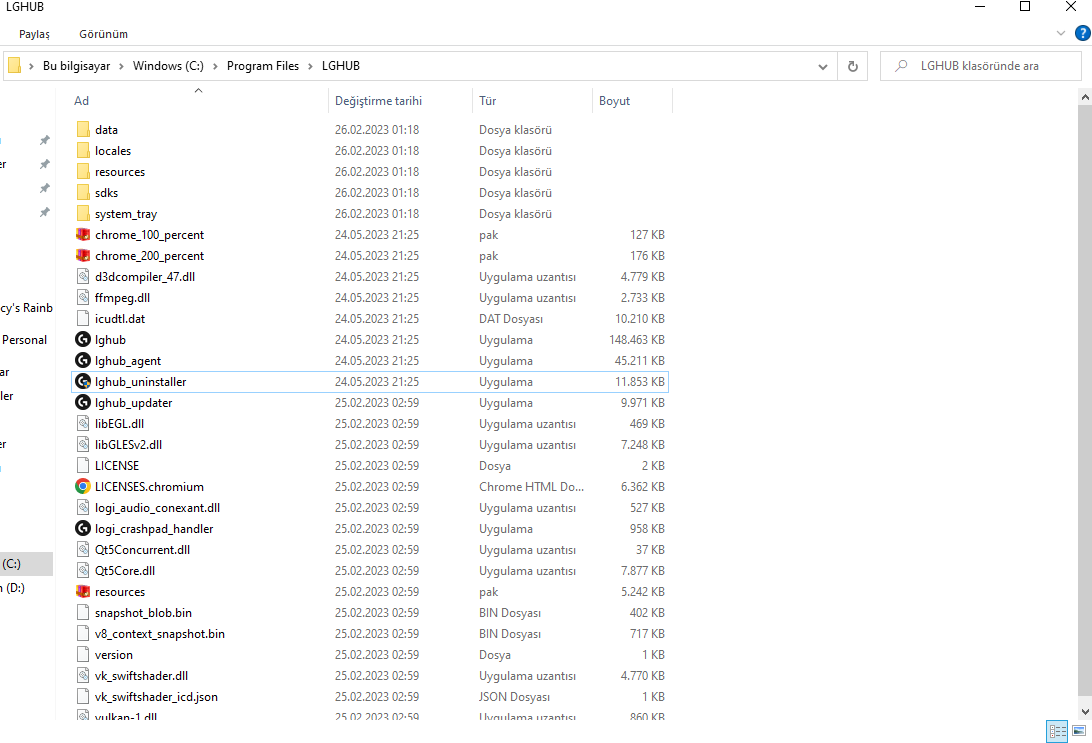Click the icudtl.dat file icon
Viewport: 1092px width, 743px height.
pos(83,319)
